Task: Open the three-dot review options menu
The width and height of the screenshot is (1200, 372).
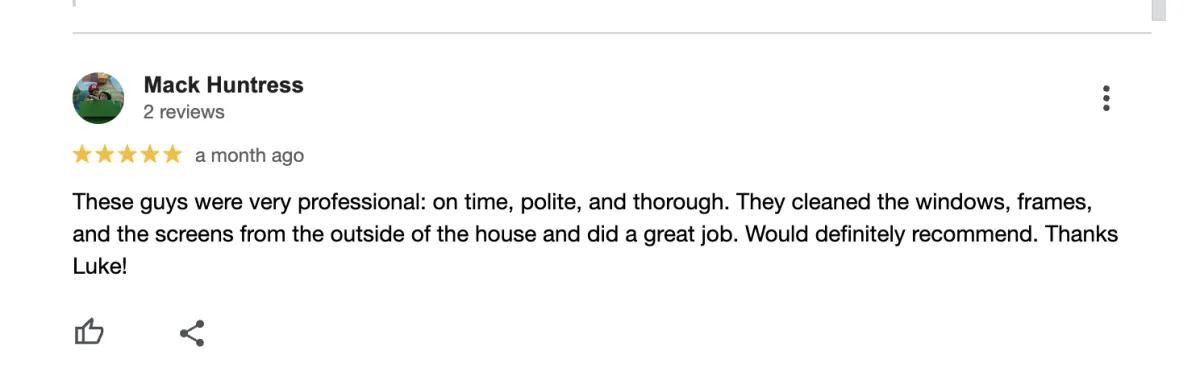Action: tap(1106, 98)
